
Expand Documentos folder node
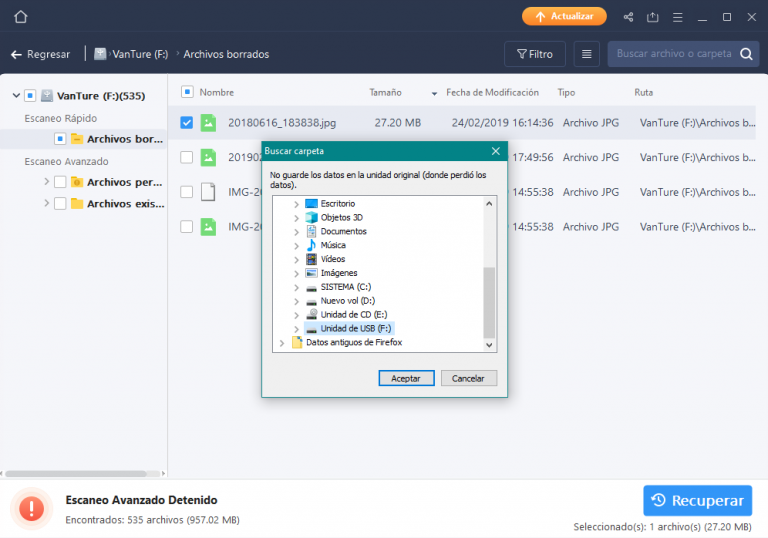tap(296, 232)
